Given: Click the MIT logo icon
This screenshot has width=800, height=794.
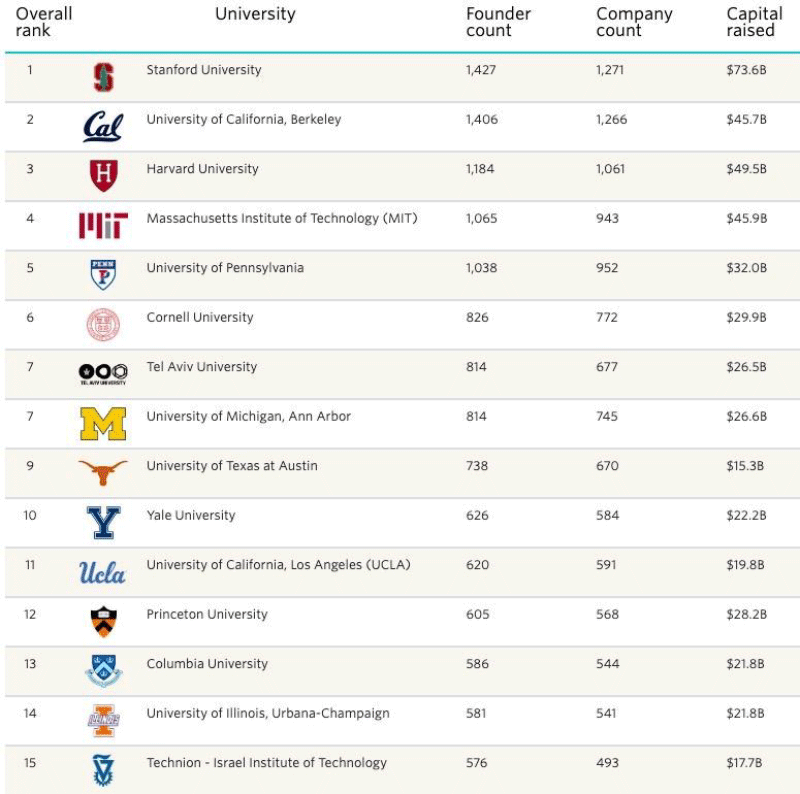Looking at the screenshot, I should coord(103,226).
